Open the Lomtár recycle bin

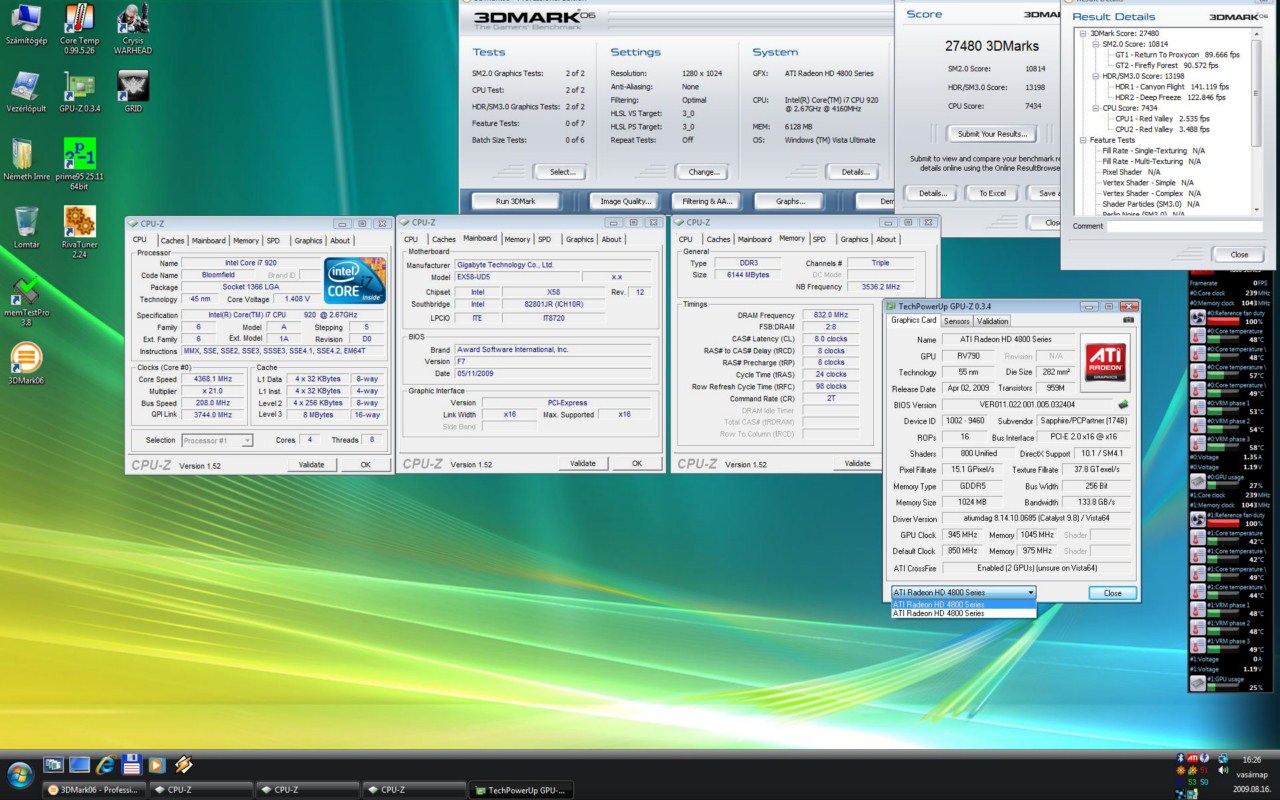(27, 227)
